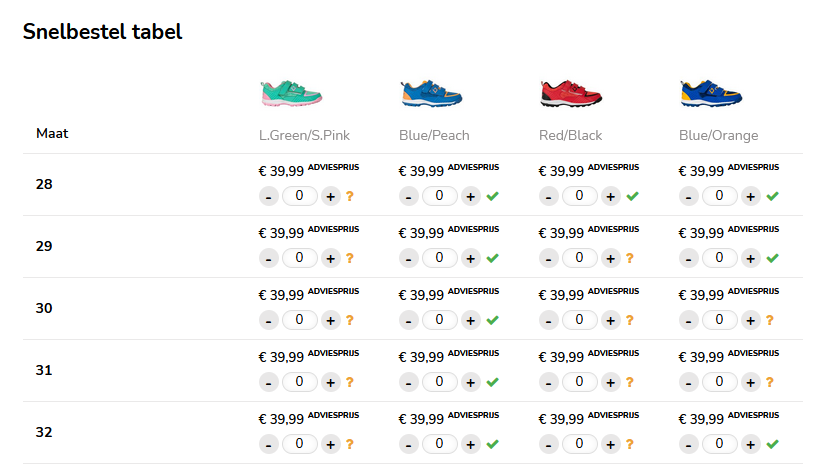Screen dimensions: 813x466
Task: Click quantity field for size 29 L.Green/S.Pink
Action: pyautogui.click(x=300, y=258)
